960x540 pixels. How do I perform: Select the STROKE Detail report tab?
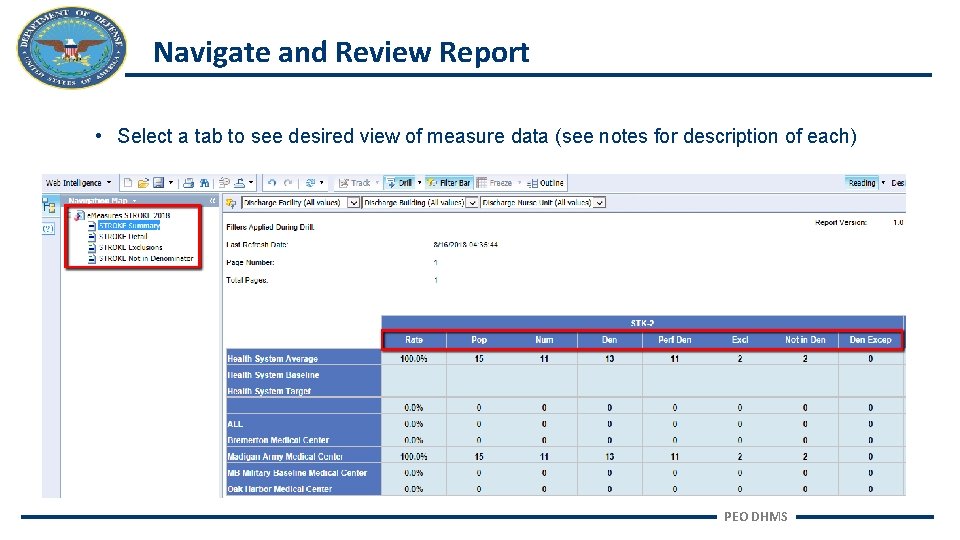(123, 236)
